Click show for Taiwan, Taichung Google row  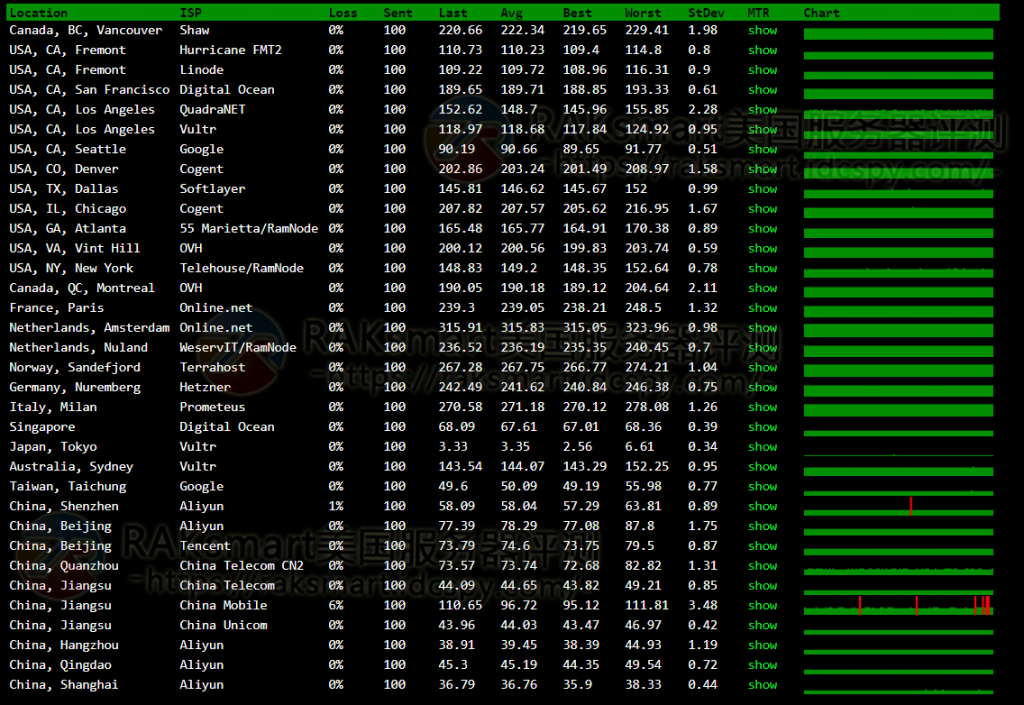762,486
